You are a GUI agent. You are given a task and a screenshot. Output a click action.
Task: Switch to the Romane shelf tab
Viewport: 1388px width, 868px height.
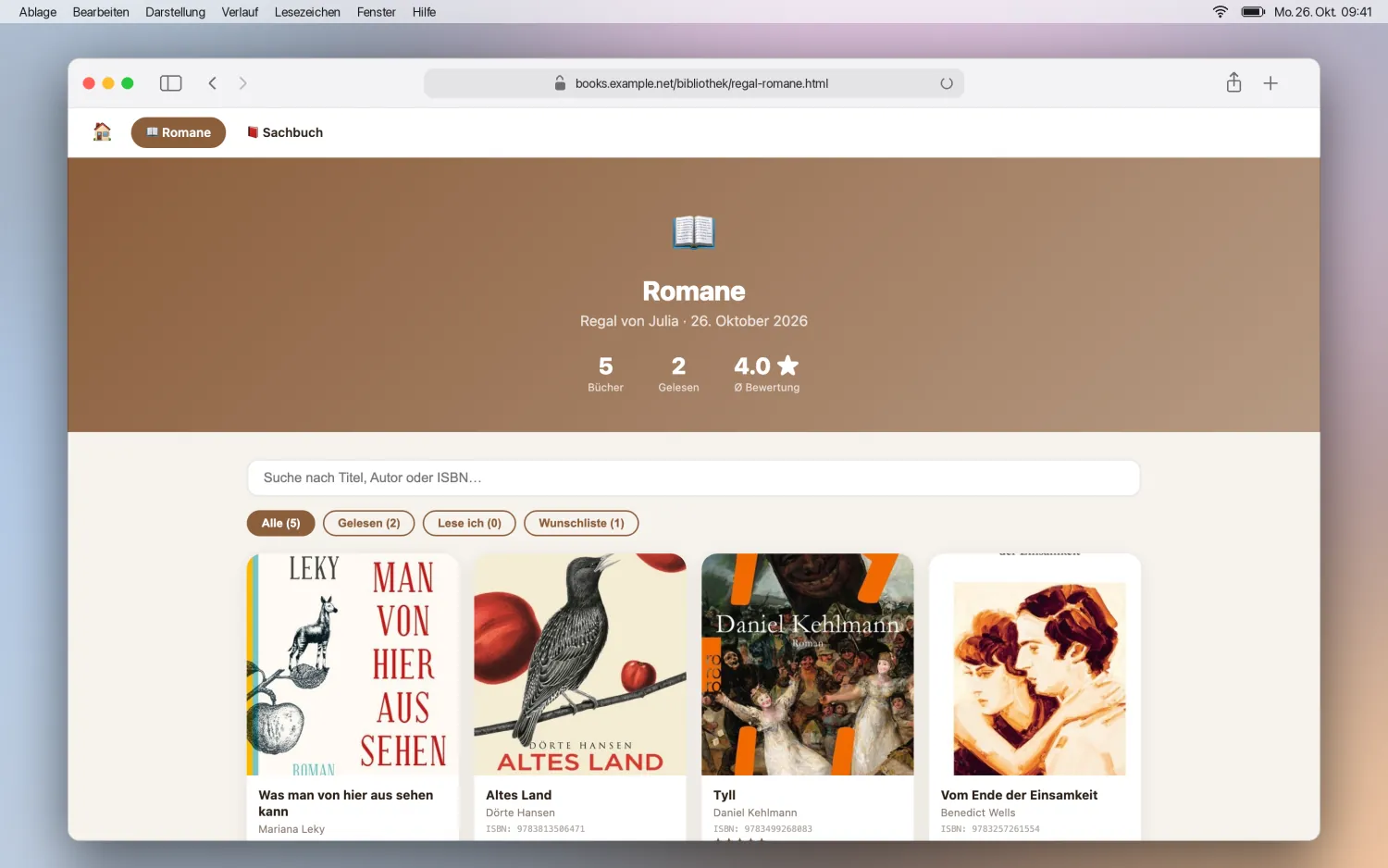pos(179,132)
